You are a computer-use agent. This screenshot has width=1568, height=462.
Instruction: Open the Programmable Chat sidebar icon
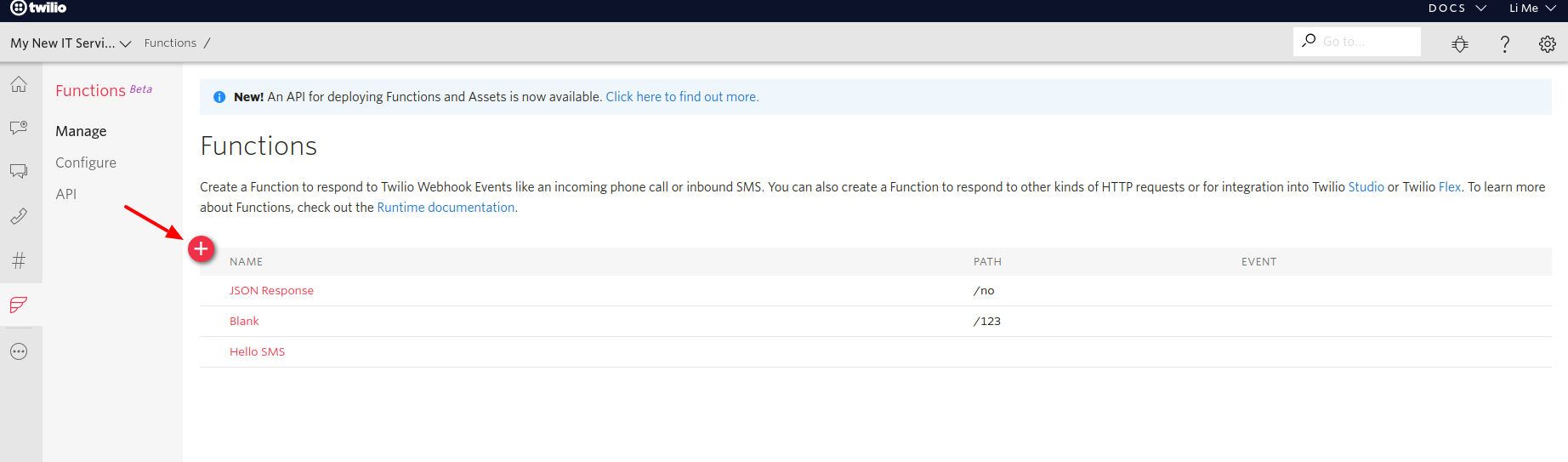point(19,128)
